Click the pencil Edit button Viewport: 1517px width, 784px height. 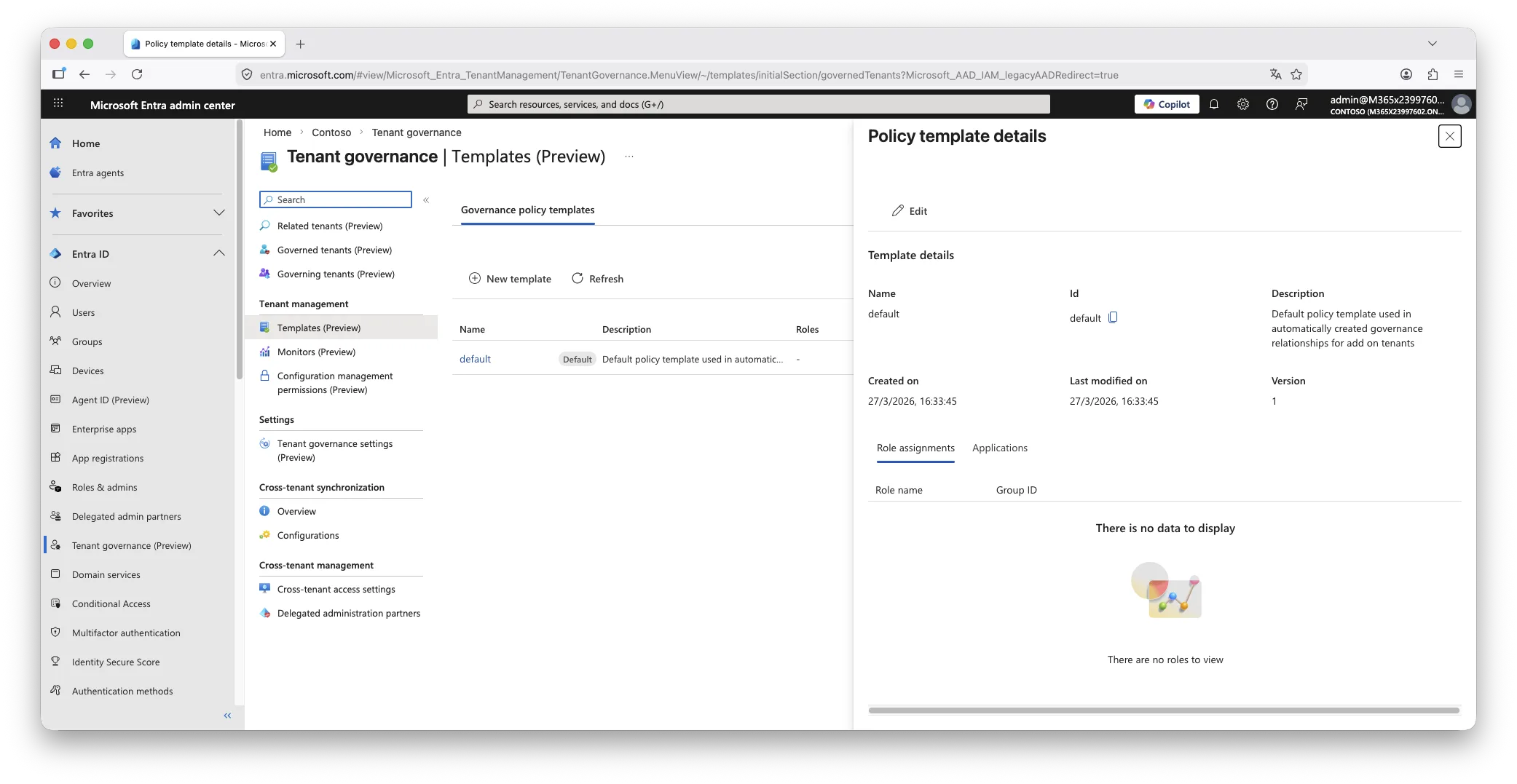pos(910,211)
